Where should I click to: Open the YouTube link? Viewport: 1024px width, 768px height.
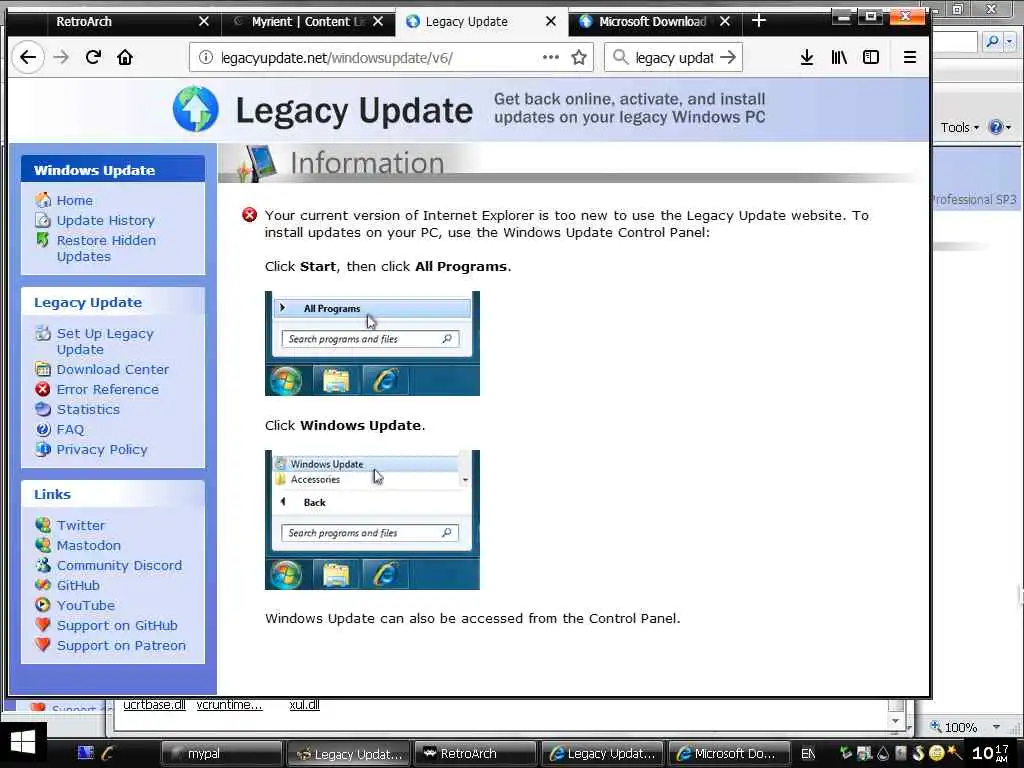point(86,605)
